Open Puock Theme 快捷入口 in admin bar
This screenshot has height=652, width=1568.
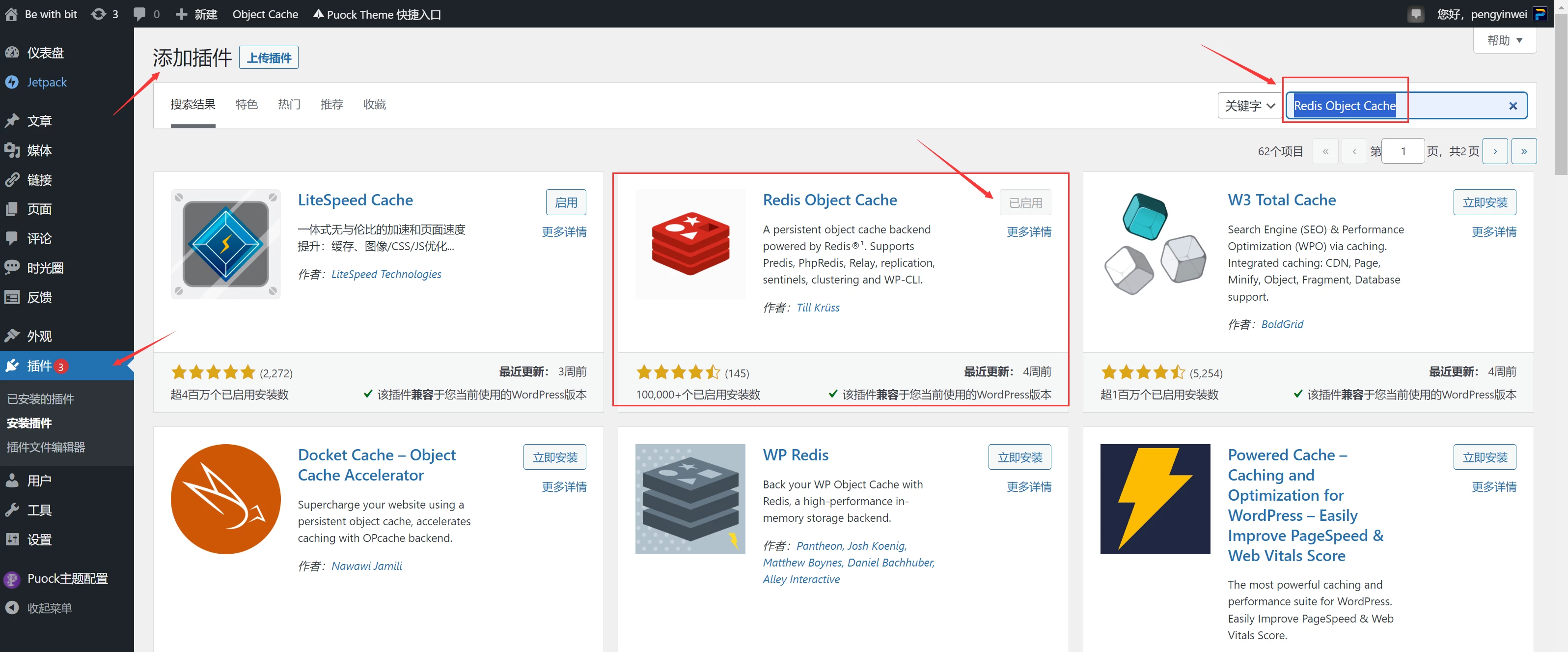(x=378, y=14)
